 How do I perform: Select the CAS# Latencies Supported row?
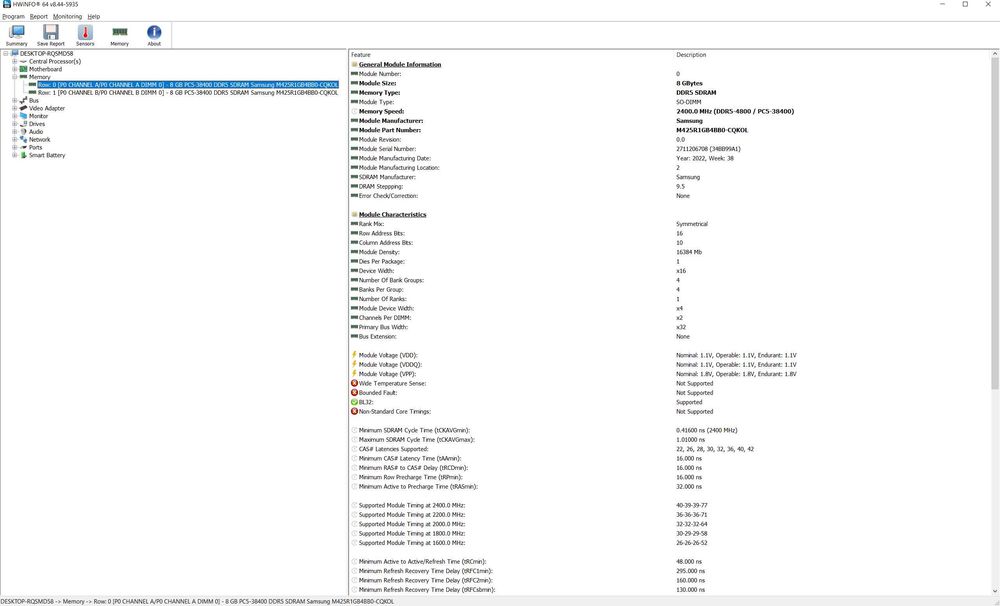(x=670, y=449)
